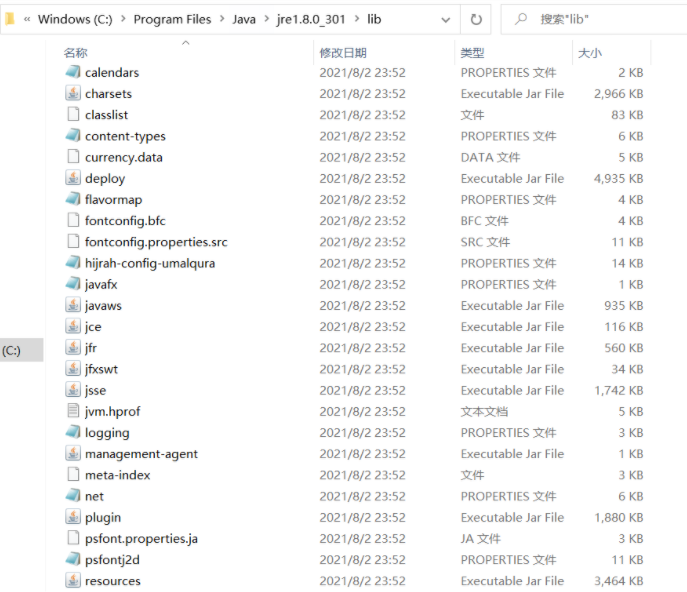Select the file name fontconfig.properties.src
The width and height of the screenshot is (687, 592).
[x=156, y=242]
